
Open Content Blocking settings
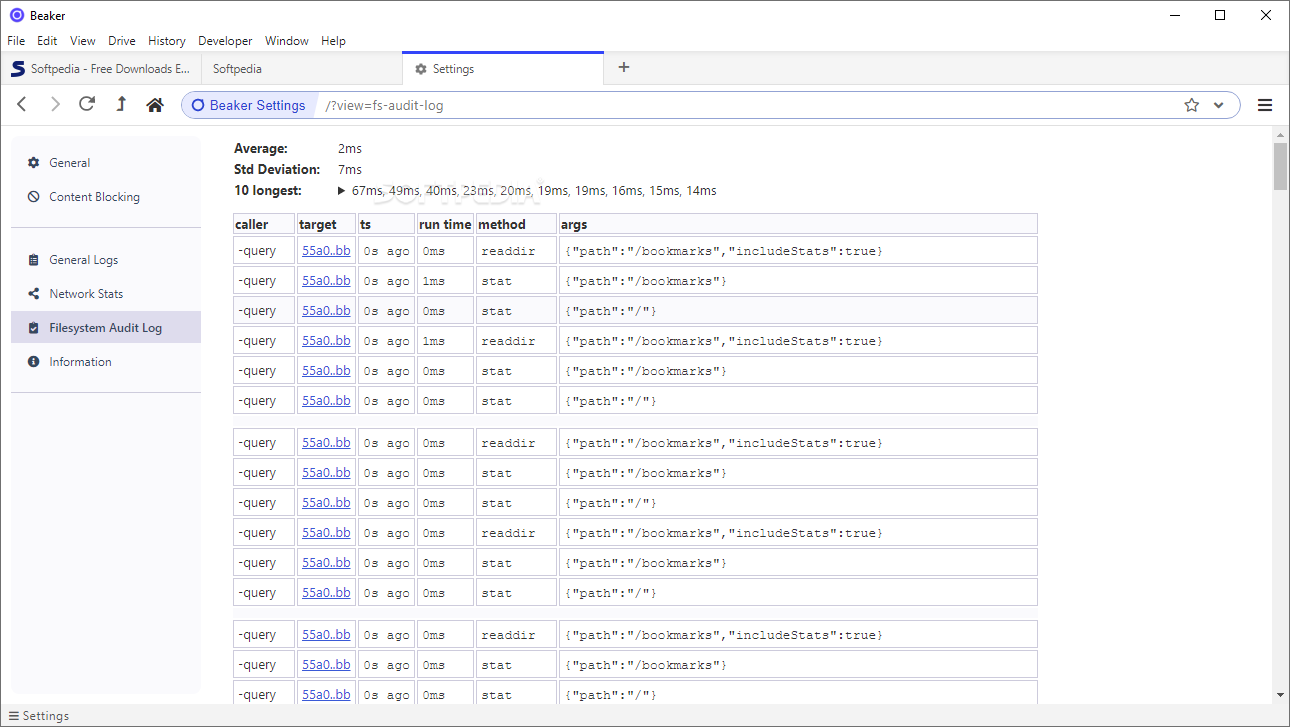[x=106, y=197]
